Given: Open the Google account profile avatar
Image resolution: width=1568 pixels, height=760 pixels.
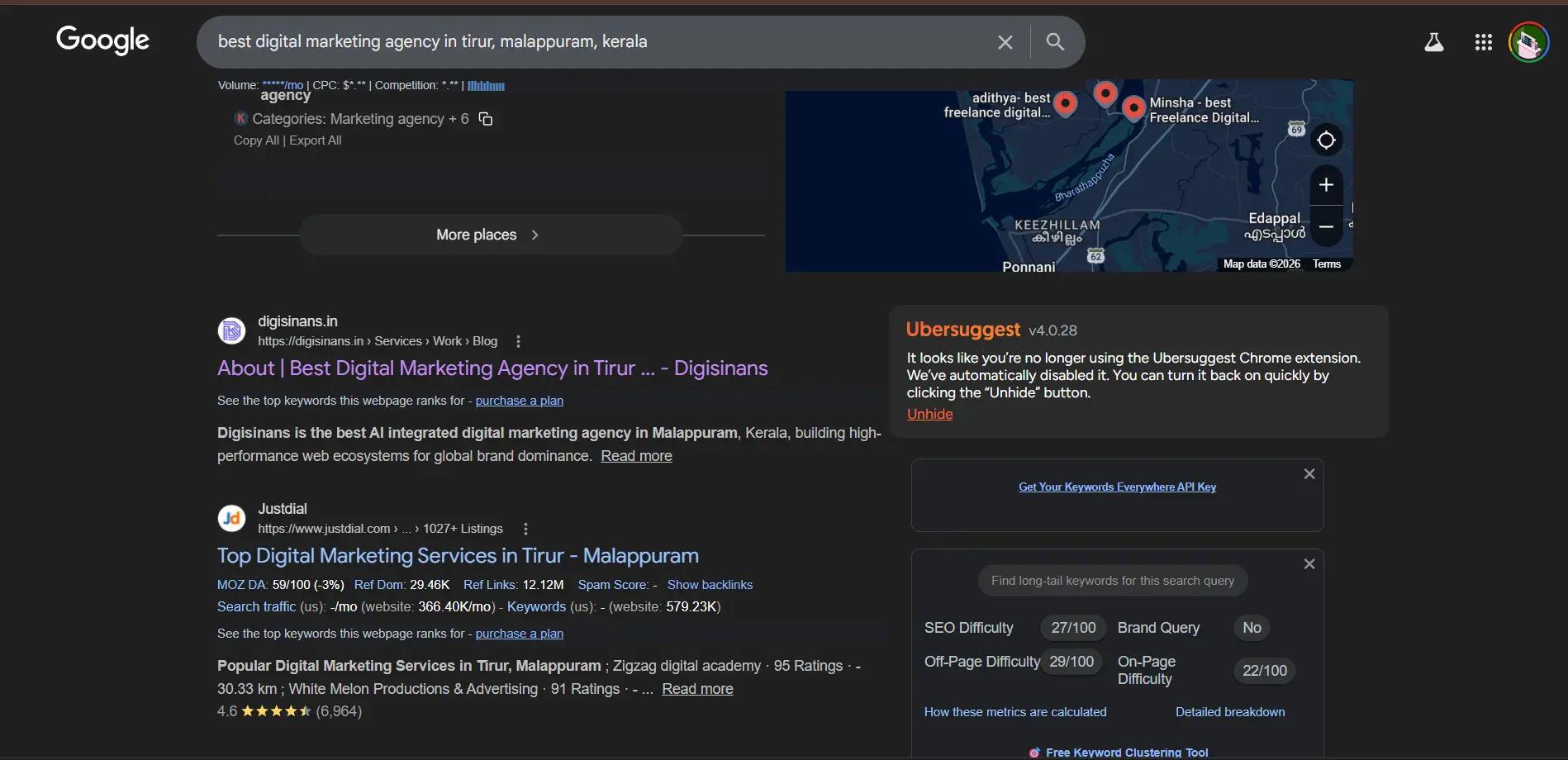Looking at the screenshot, I should 1528,42.
